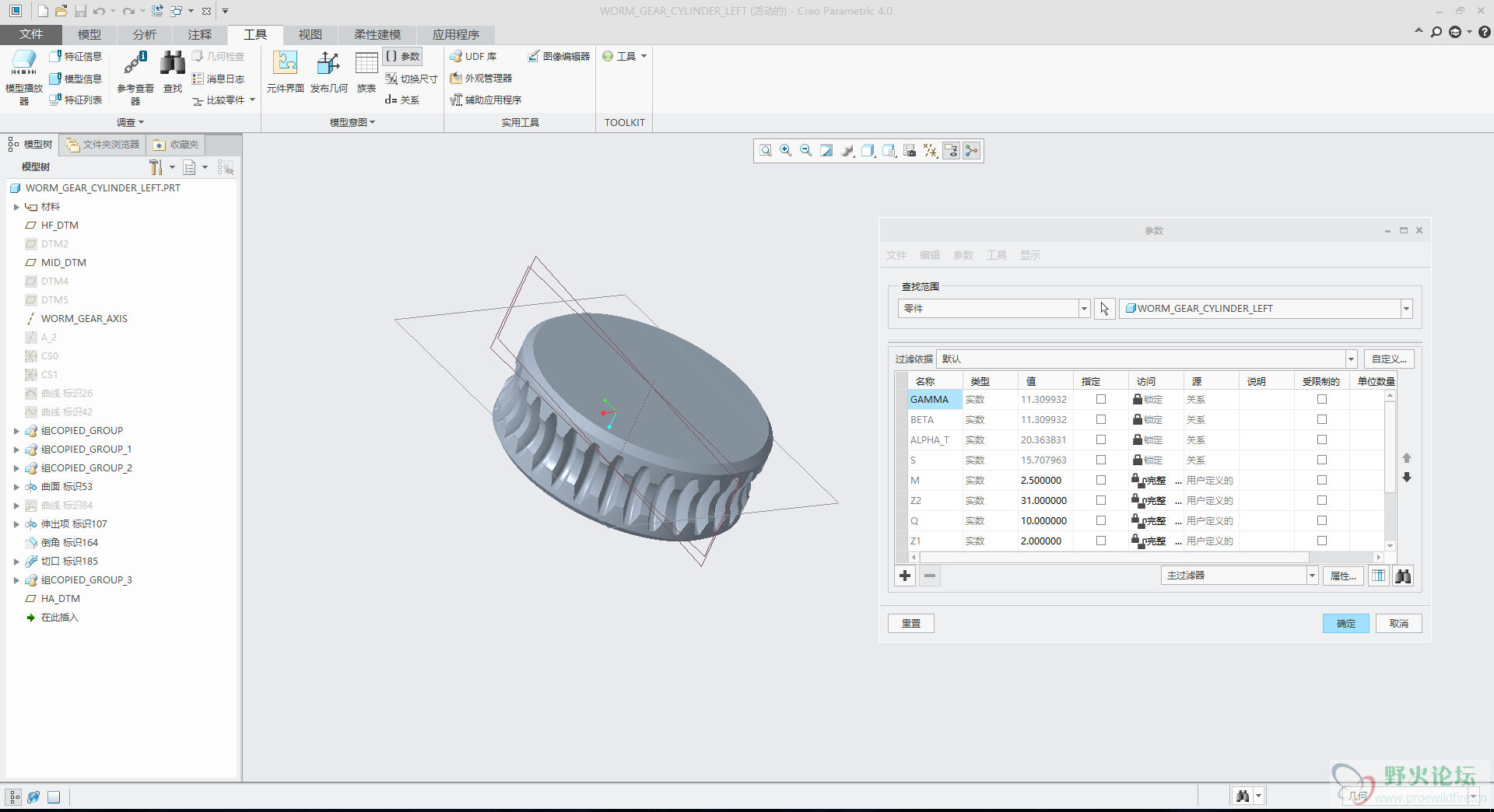The height and width of the screenshot is (812, 1494).
Task: Click the Repaint screen icon
Action: (x=826, y=151)
